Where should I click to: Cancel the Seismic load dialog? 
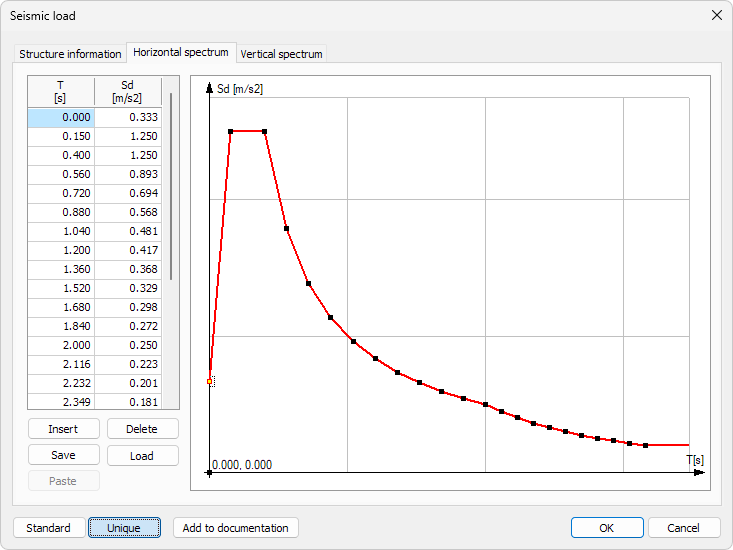[x=684, y=528]
